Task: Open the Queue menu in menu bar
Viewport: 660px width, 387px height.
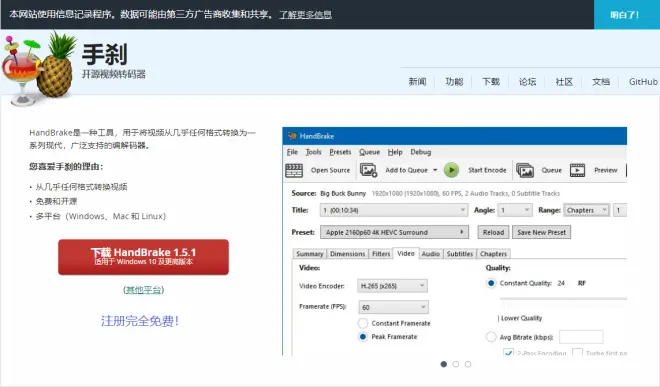Action: point(369,152)
